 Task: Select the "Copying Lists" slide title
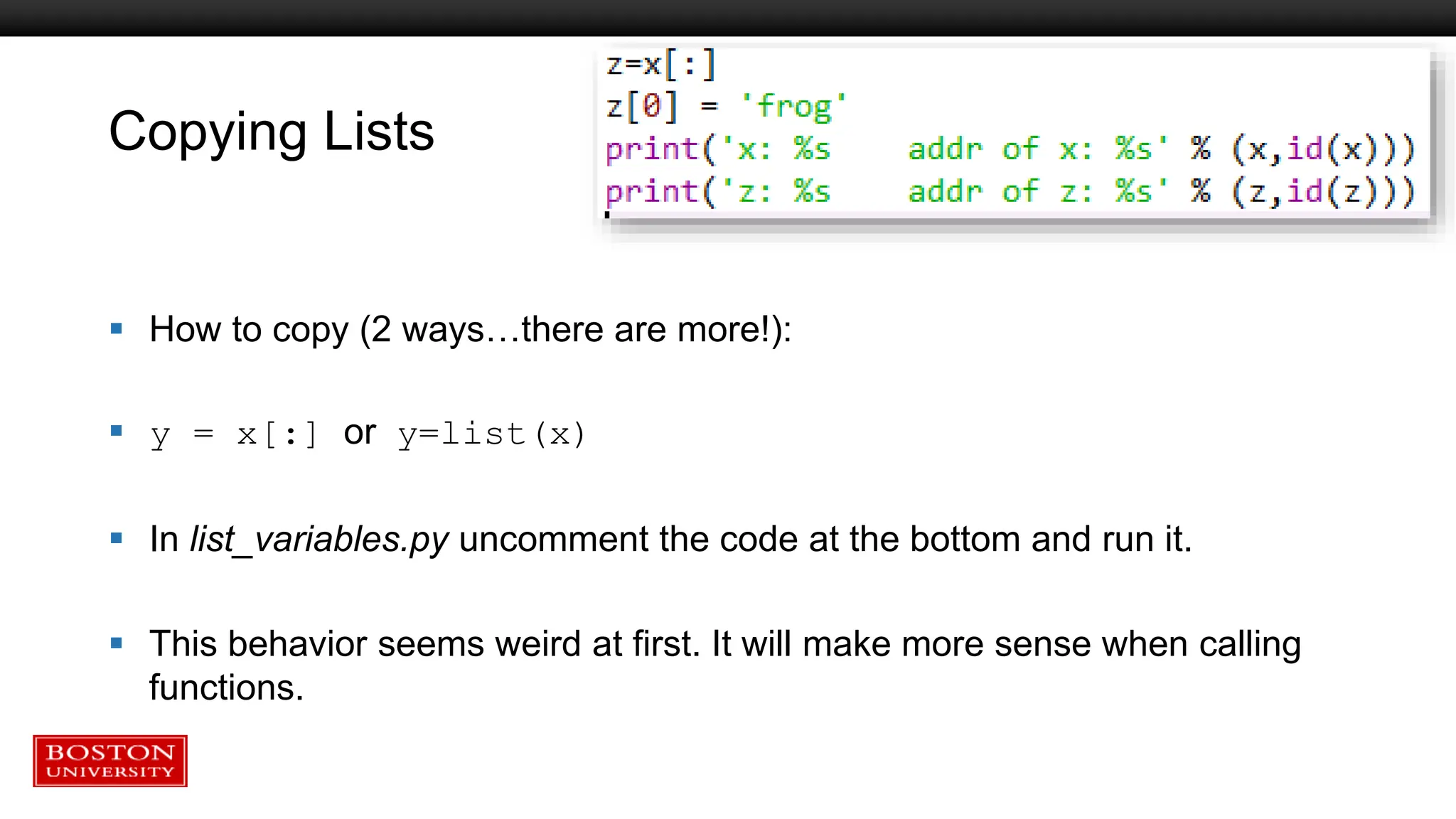[272, 132]
